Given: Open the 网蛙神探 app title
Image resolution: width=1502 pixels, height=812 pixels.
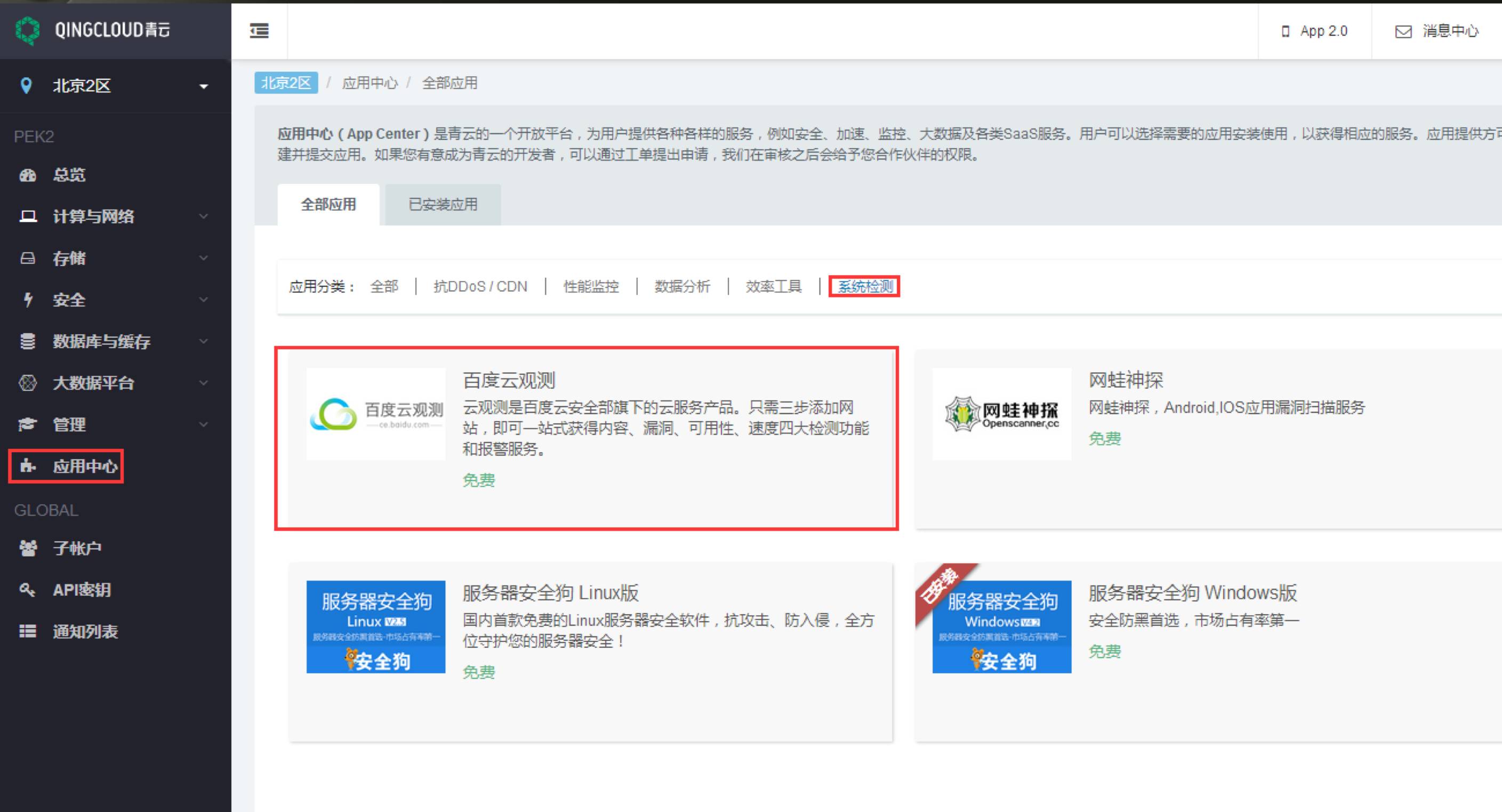Looking at the screenshot, I should (1126, 380).
